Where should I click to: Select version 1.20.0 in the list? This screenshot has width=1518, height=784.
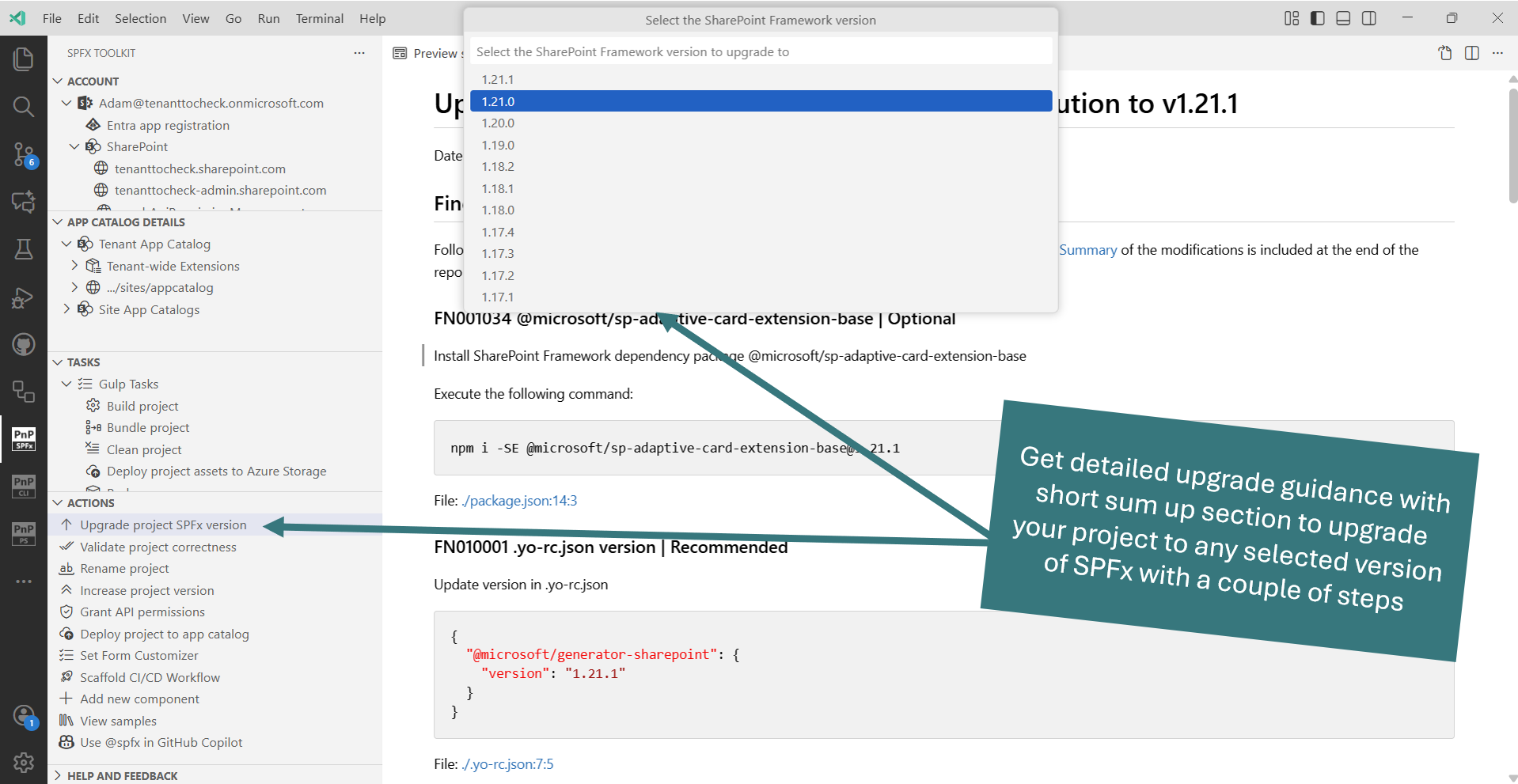(x=761, y=123)
